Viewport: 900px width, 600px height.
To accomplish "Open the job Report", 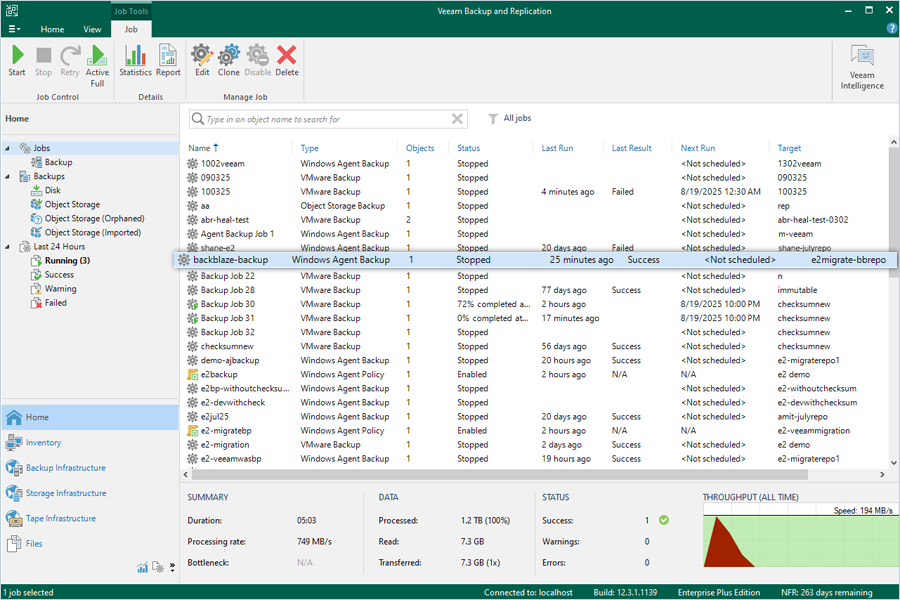I will pos(168,61).
